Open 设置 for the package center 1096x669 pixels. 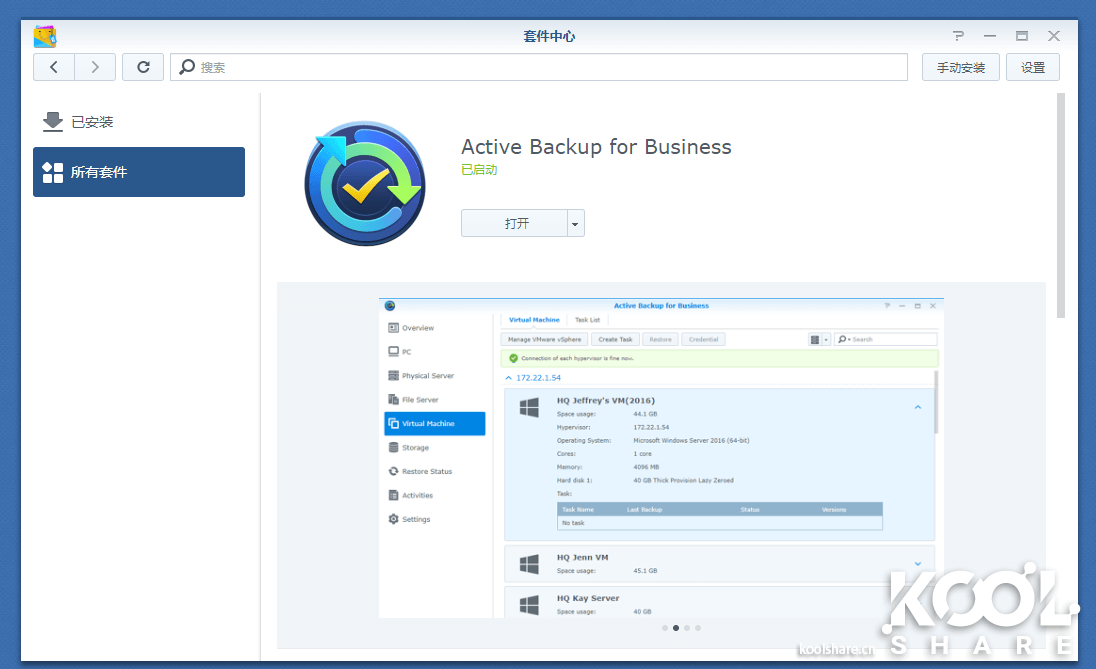[x=1032, y=67]
